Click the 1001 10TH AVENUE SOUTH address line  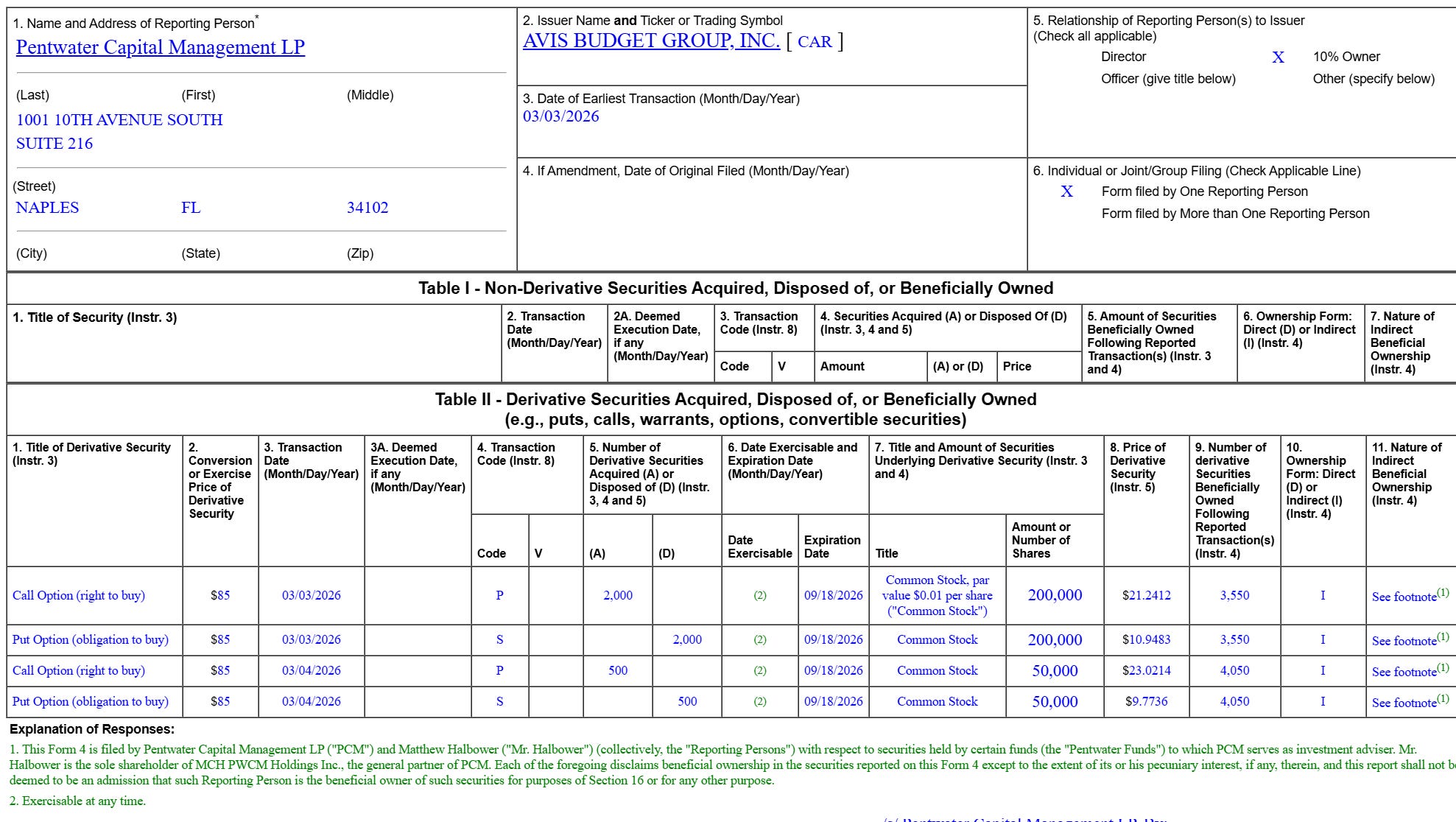point(119,120)
